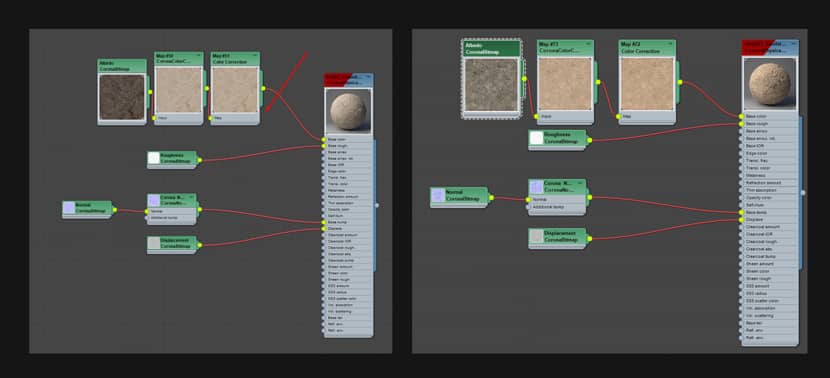Click the Normal CoronaBitmap icon in left graph
The image size is (830, 378).
click(69, 208)
